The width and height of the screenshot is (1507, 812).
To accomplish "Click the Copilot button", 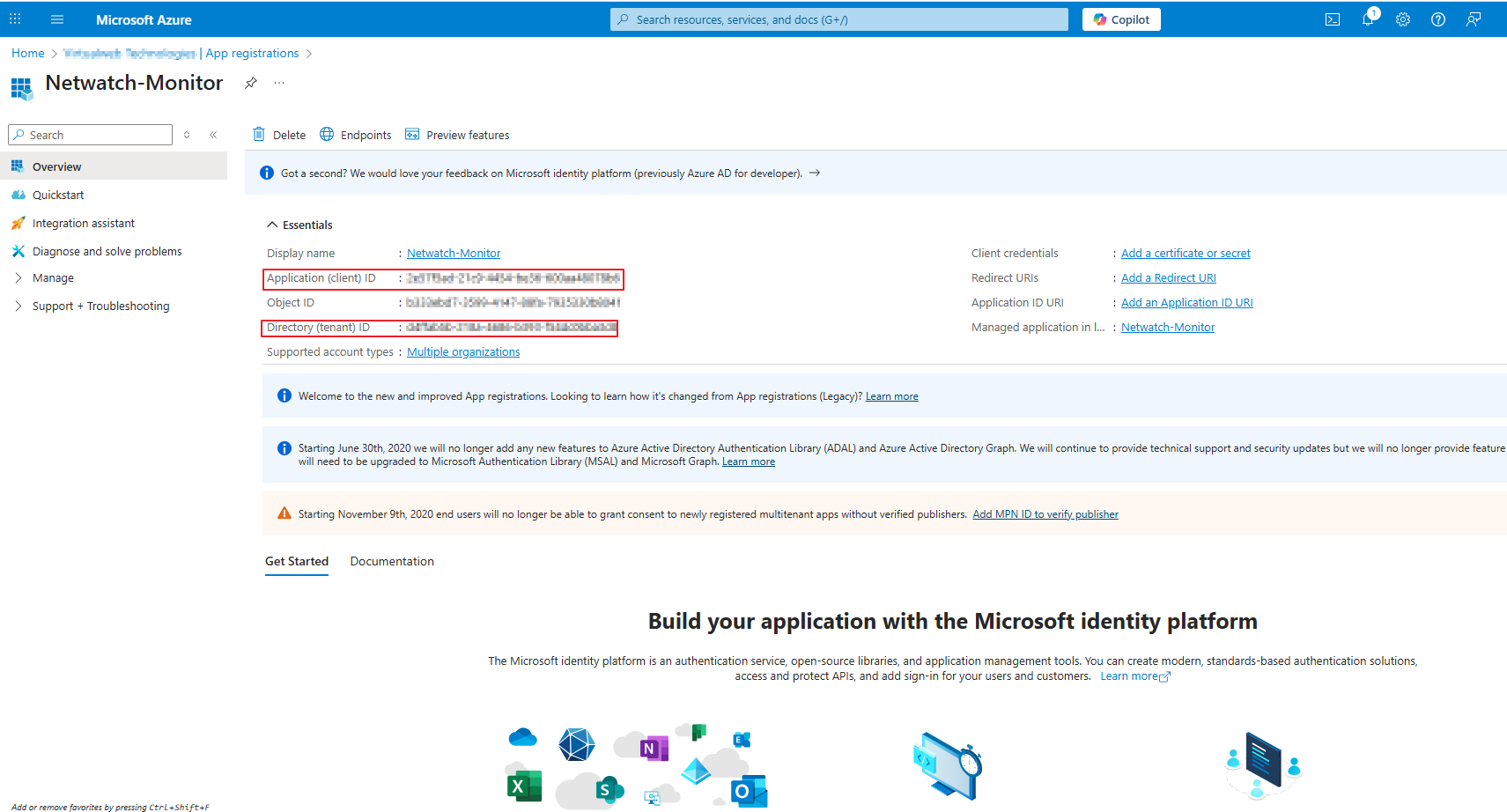I will [1121, 19].
